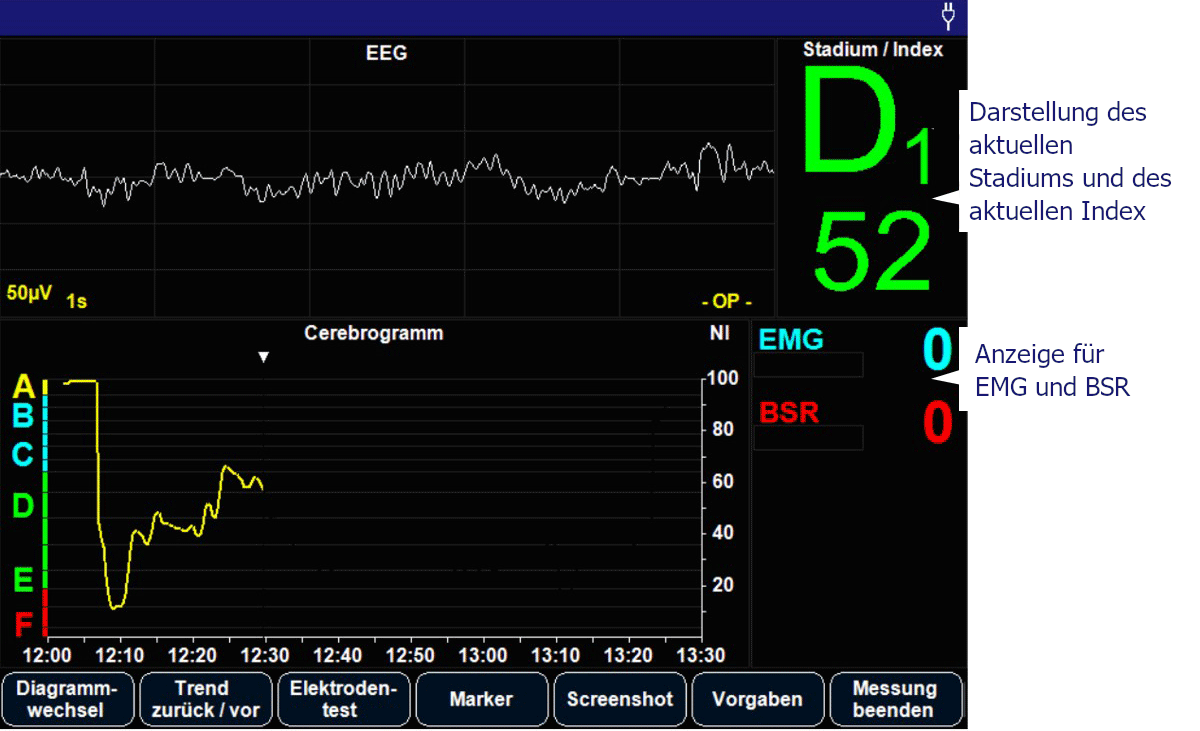Click the index value 52

pyautogui.click(x=872, y=253)
